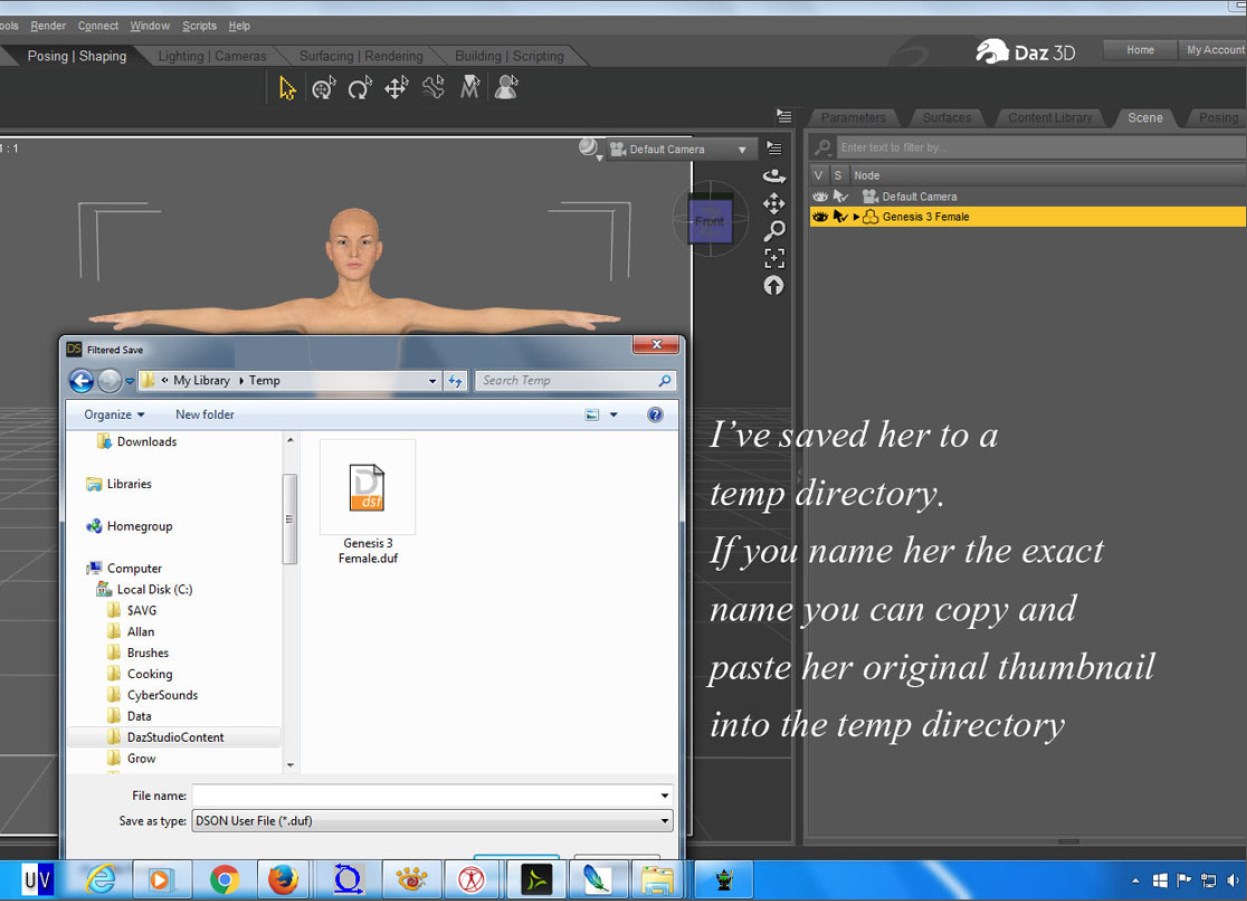The height and width of the screenshot is (901, 1247).
Task: Open the File name dropdown arrow
Action: (x=665, y=796)
